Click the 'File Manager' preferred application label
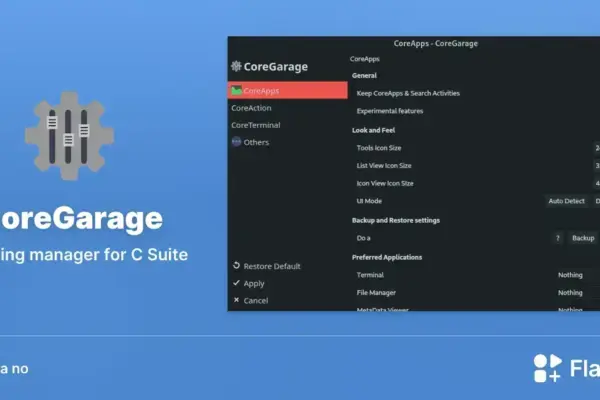 [376, 293]
